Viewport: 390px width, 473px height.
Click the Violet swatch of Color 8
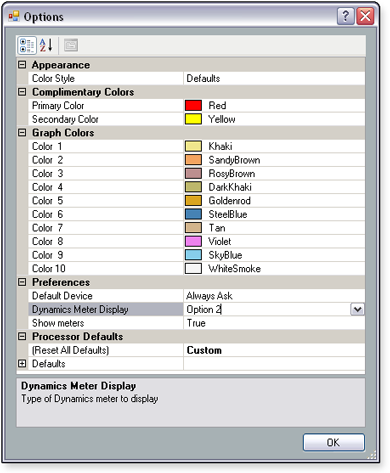coord(193,241)
